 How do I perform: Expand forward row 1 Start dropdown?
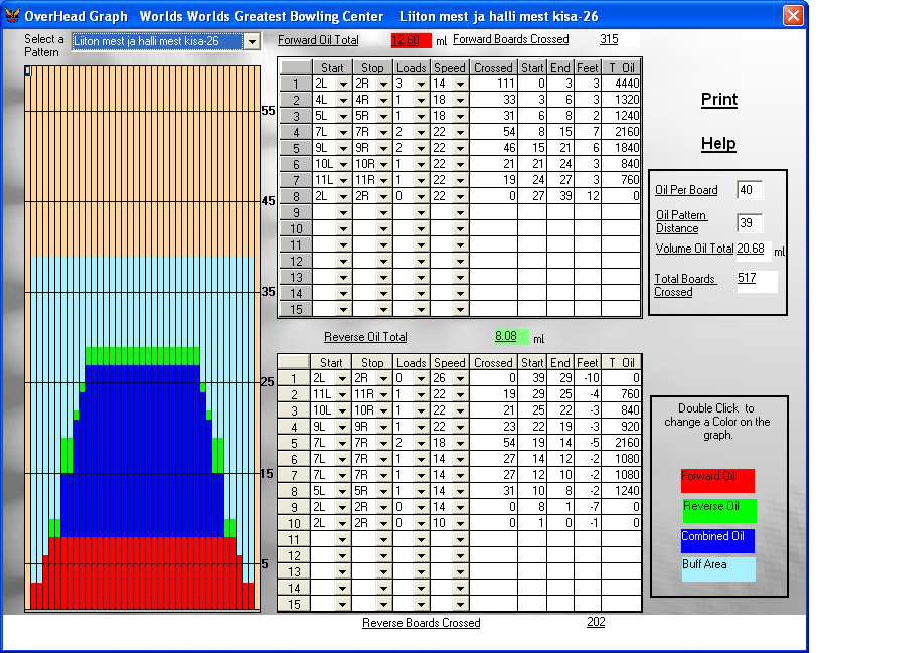pyautogui.click(x=344, y=84)
